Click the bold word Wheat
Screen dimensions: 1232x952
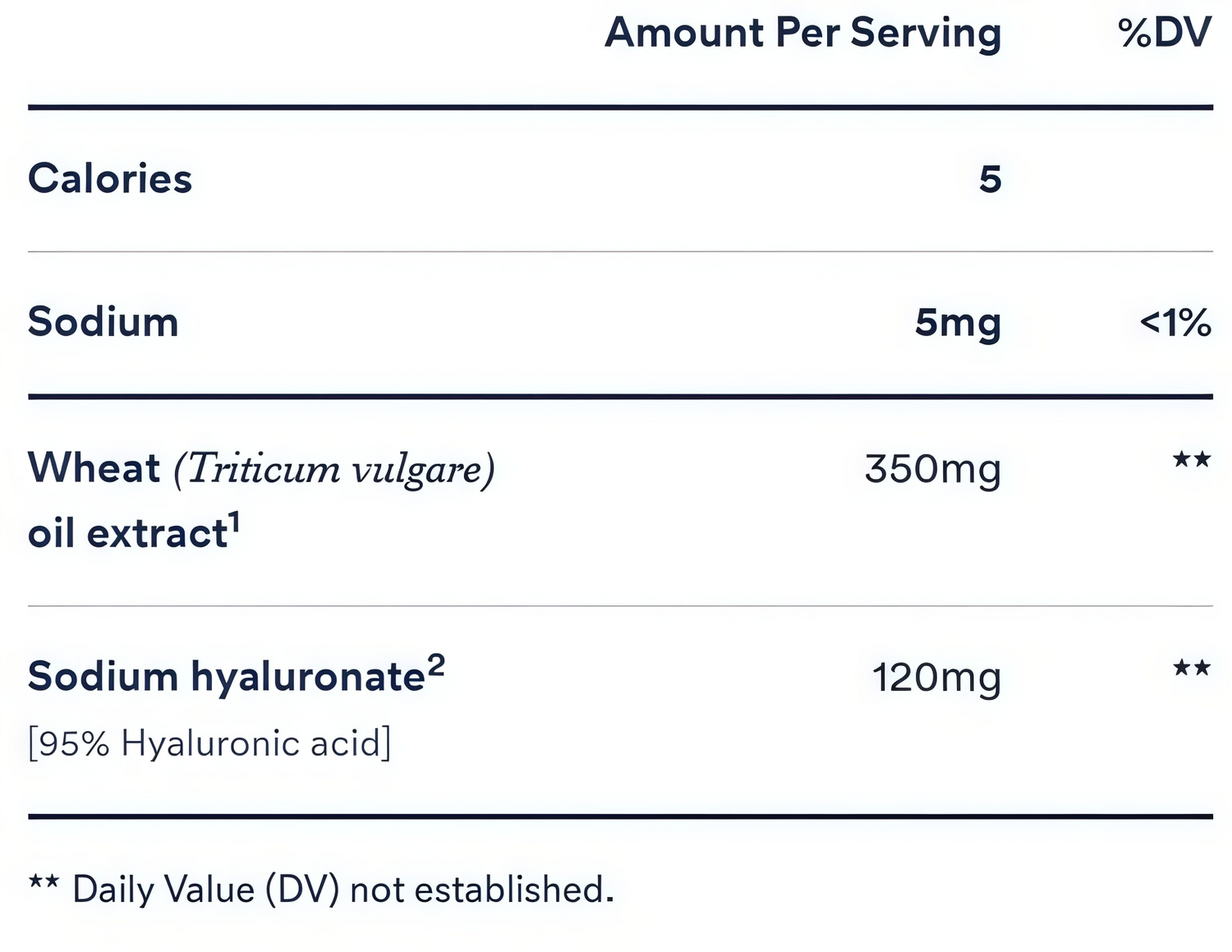pyautogui.click(x=94, y=468)
